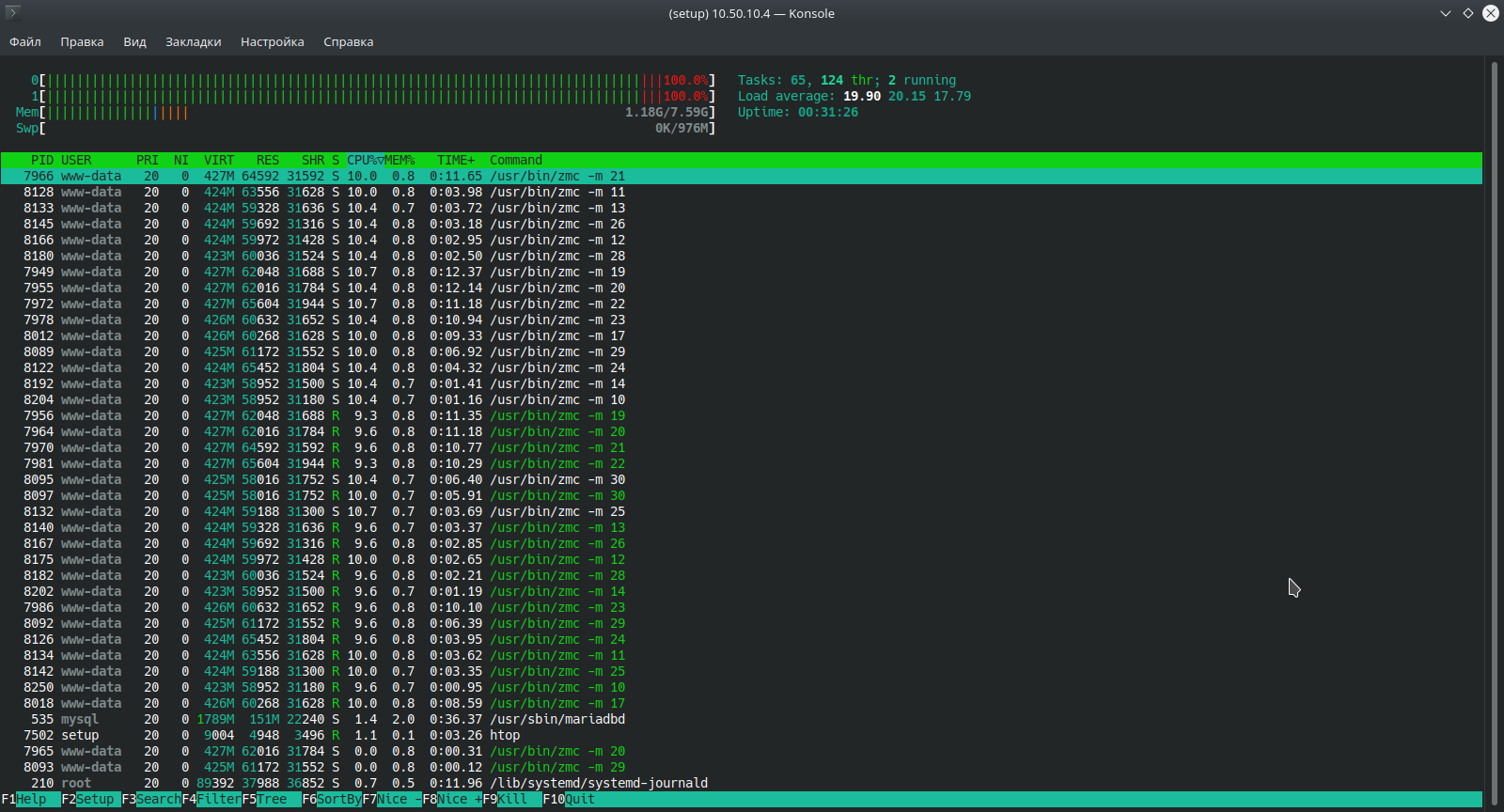Open the Закладки menu
Image resolution: width=1504 pixels, height=812 pixels.
tap(193, 41)
